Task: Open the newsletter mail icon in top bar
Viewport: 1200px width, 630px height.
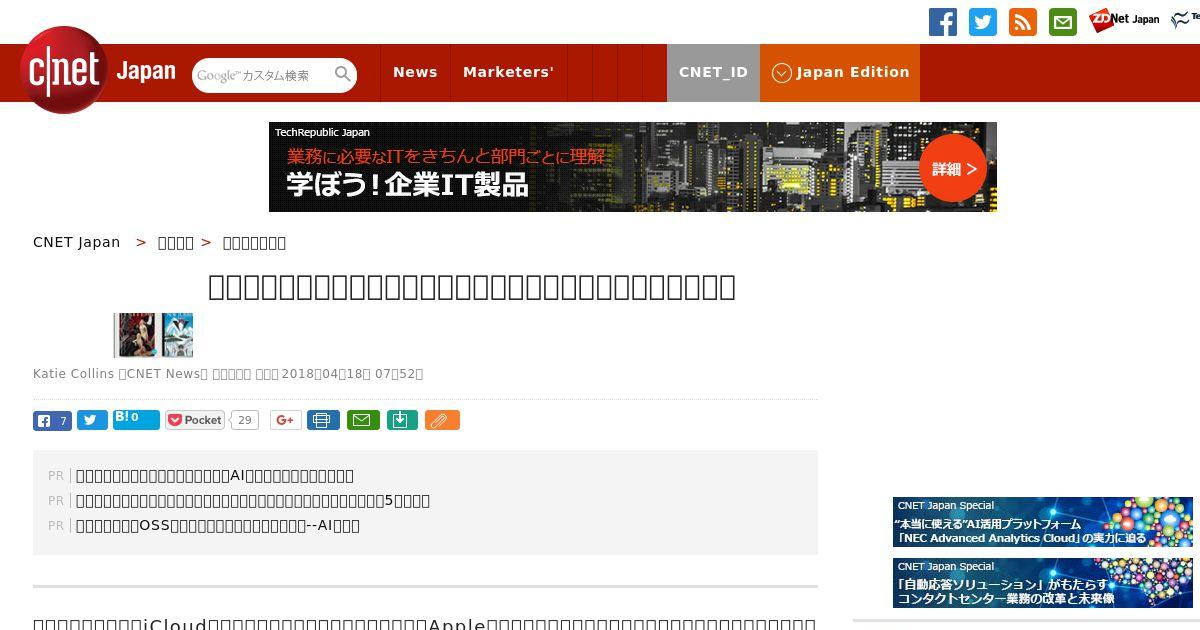Action: [x=1063, y=22]
